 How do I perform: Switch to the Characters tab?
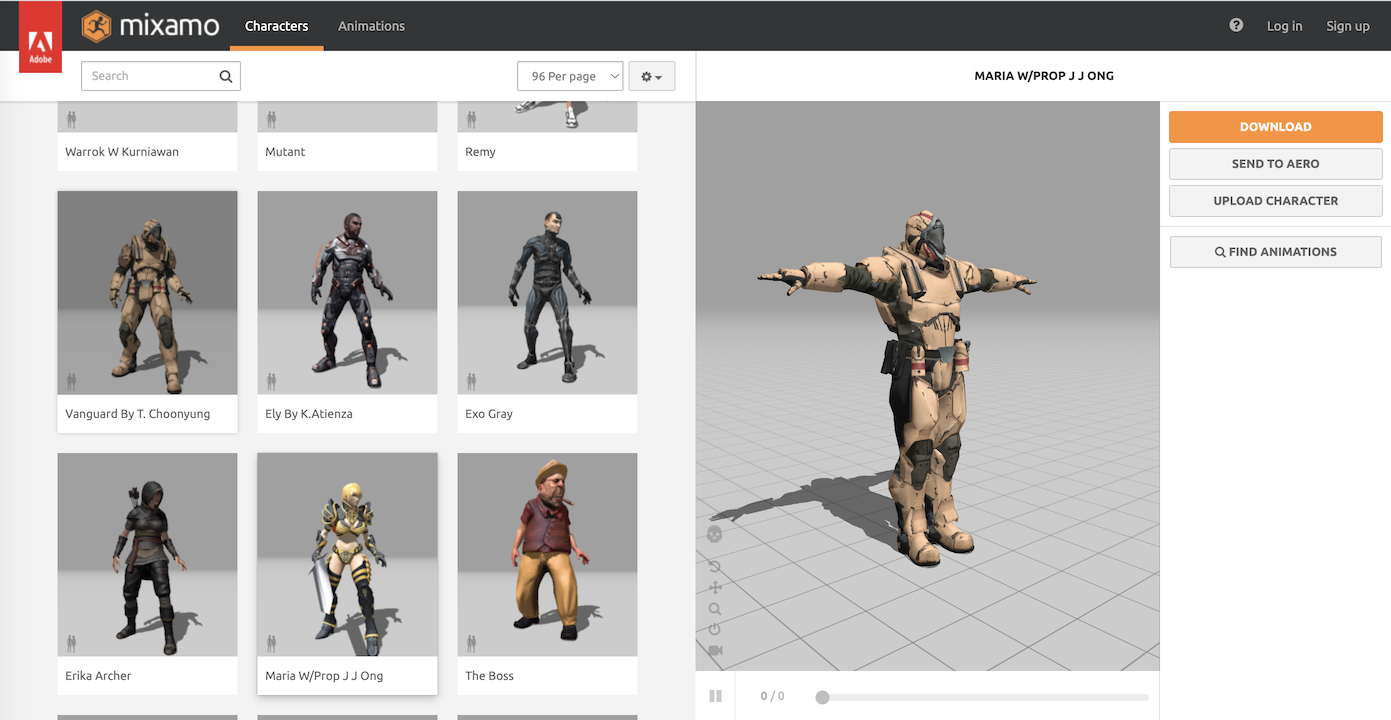(276, 26)
